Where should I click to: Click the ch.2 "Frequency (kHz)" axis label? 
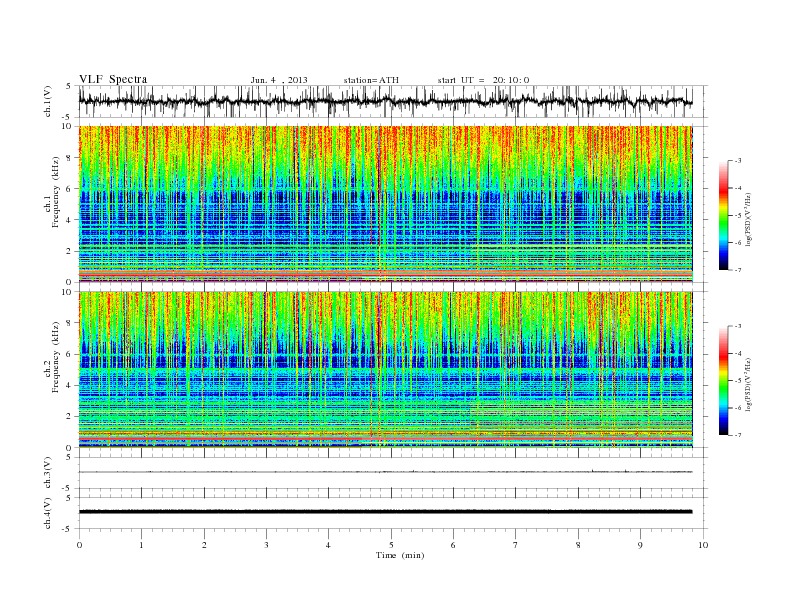coord(56,357)
